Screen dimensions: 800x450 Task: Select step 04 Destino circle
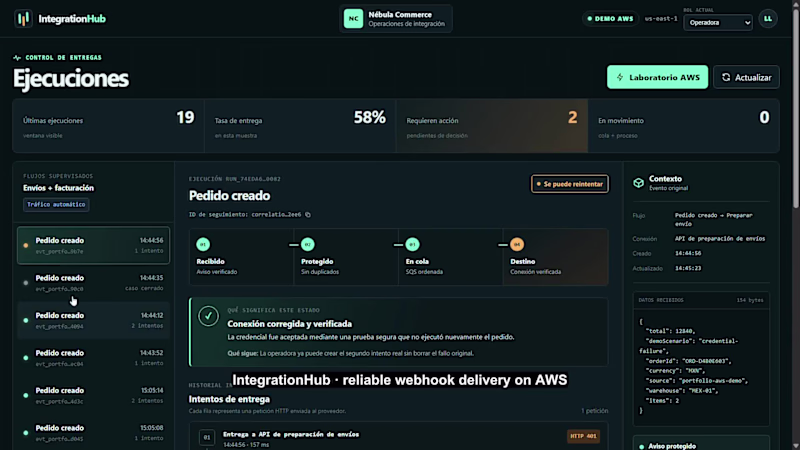(517, 244)
